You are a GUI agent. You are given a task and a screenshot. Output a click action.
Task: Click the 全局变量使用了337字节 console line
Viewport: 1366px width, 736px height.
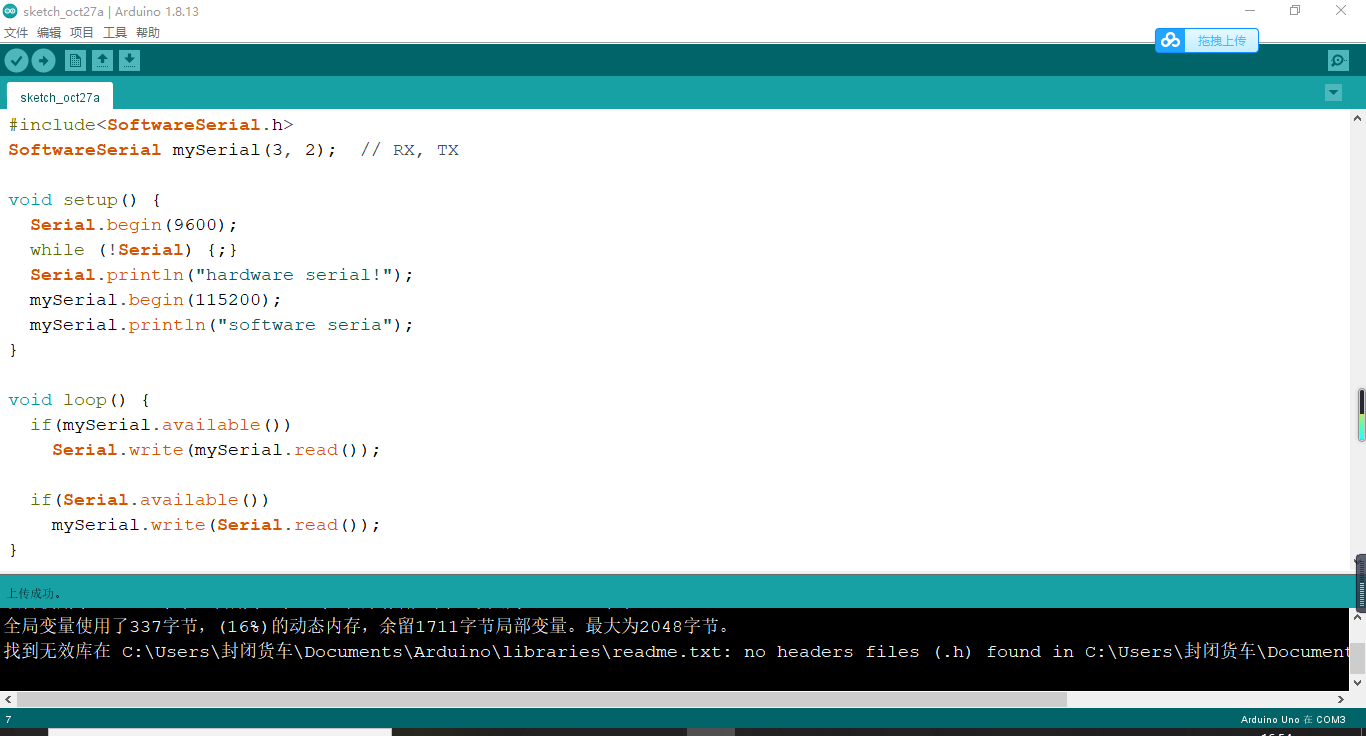[x=368, y=627]
